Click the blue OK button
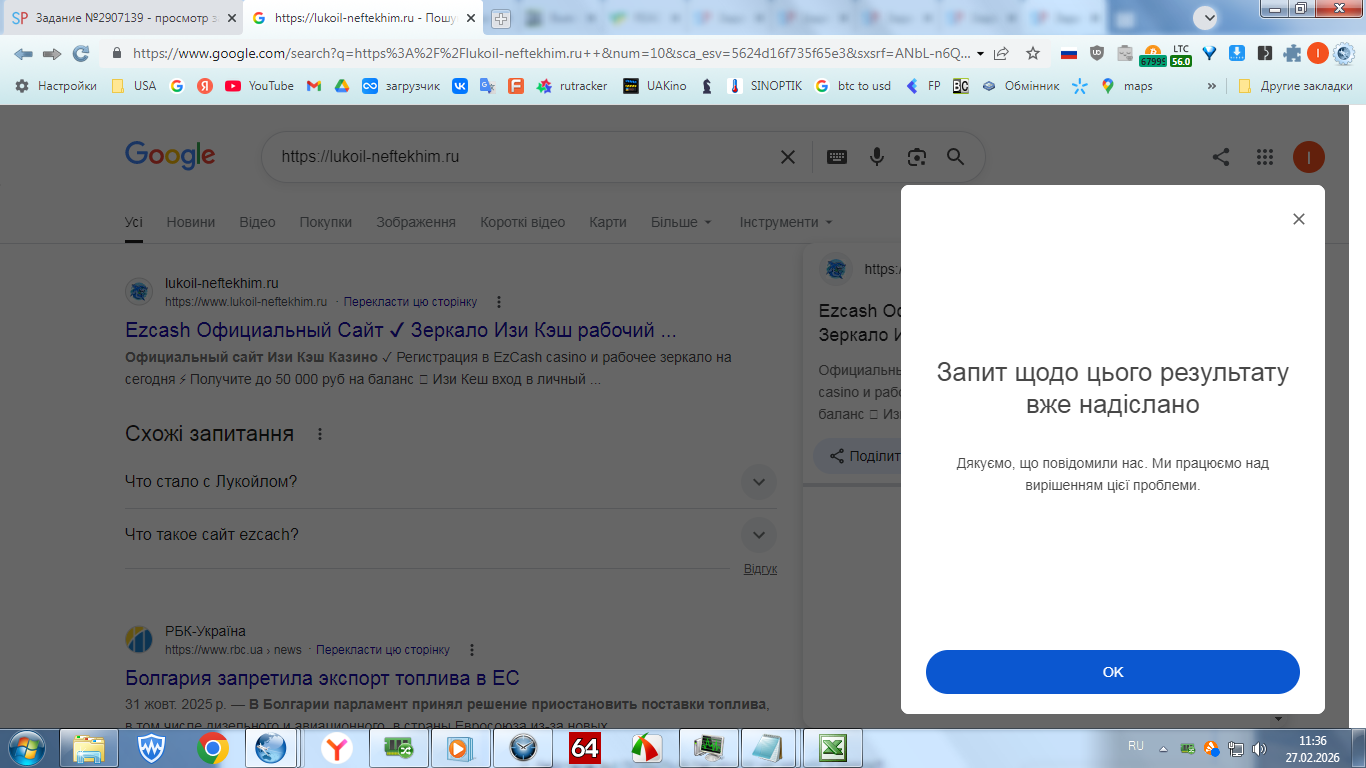 1113,672
